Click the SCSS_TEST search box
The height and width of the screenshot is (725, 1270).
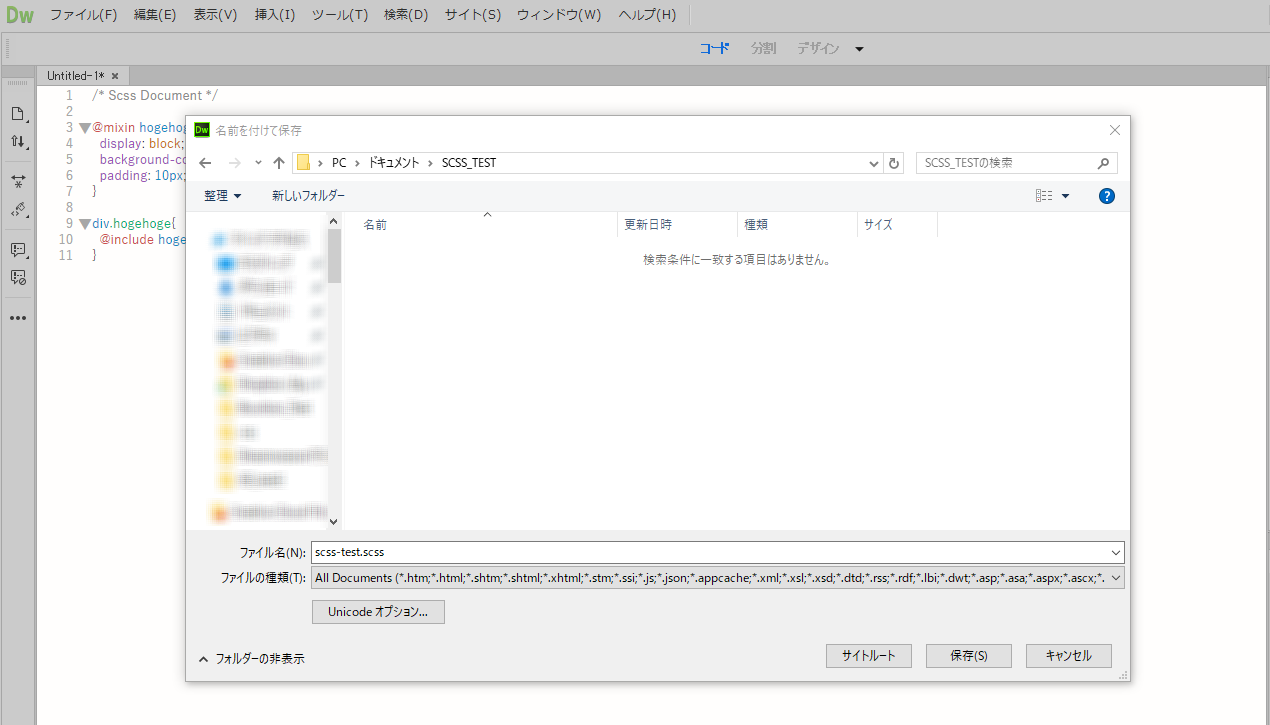point(1000,162)
